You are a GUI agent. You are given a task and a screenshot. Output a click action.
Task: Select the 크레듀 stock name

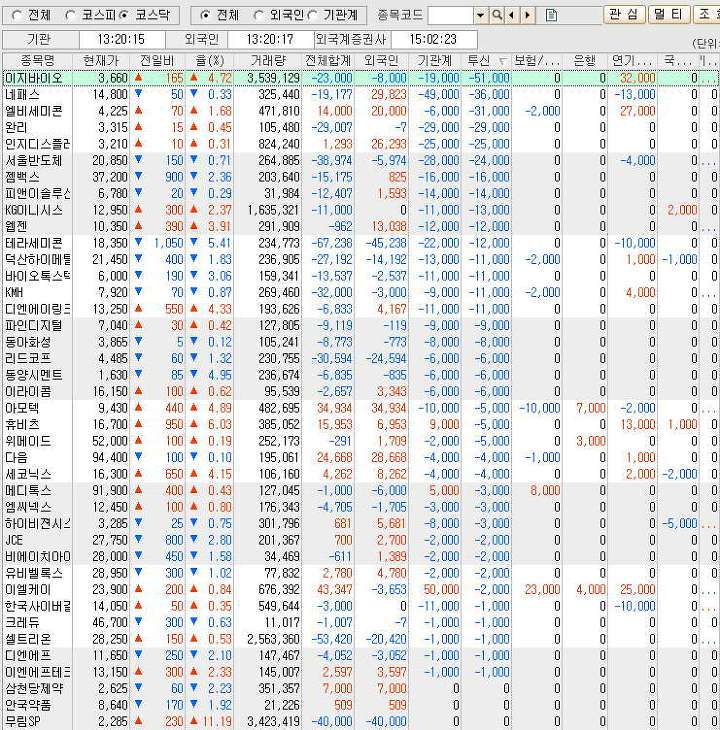click(22, 622)
